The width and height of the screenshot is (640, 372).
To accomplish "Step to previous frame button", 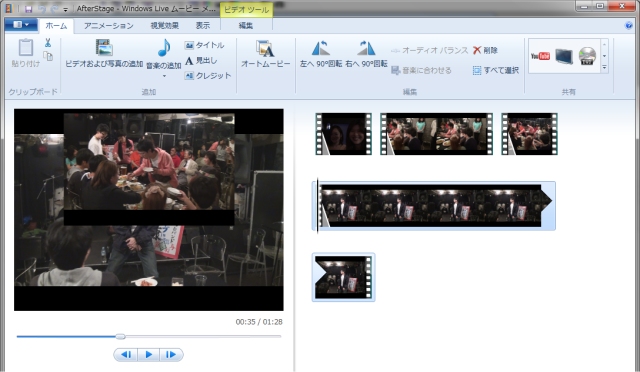I will click(x=126, y=354).
